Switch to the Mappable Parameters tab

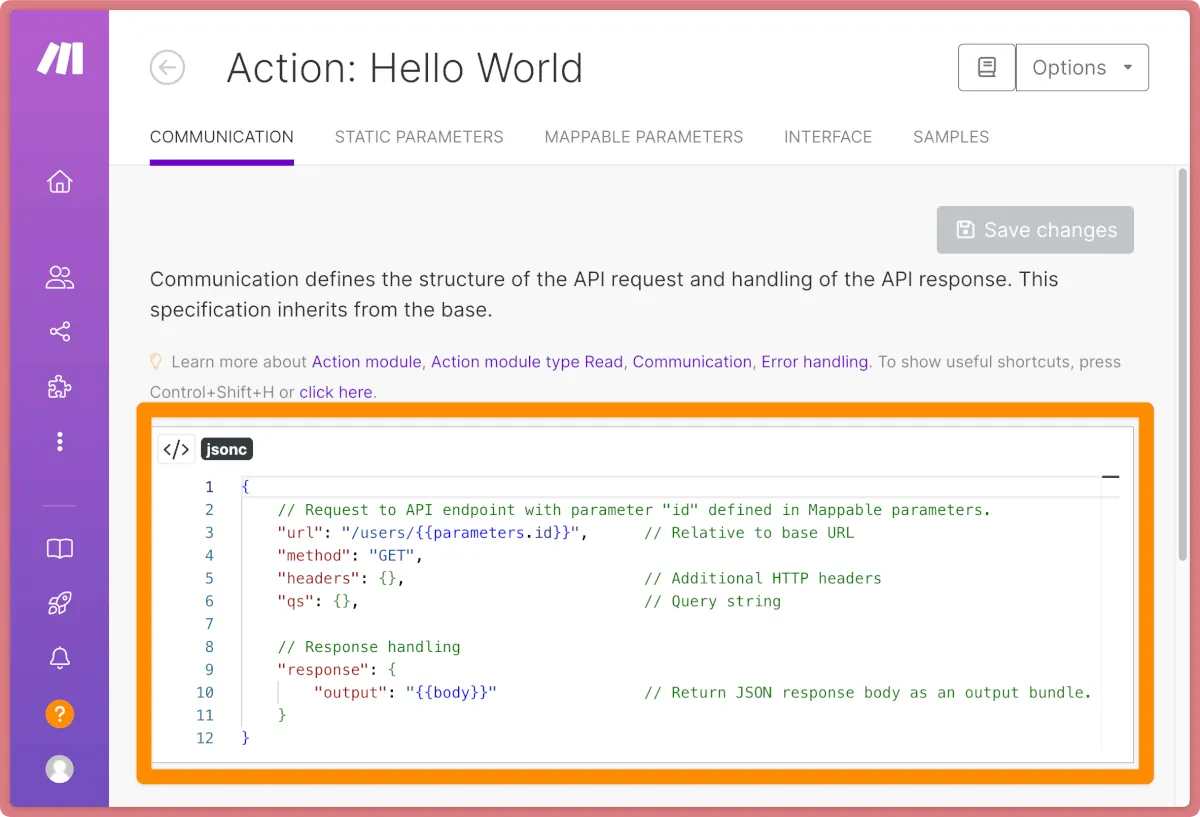click(x=644, y=137)
